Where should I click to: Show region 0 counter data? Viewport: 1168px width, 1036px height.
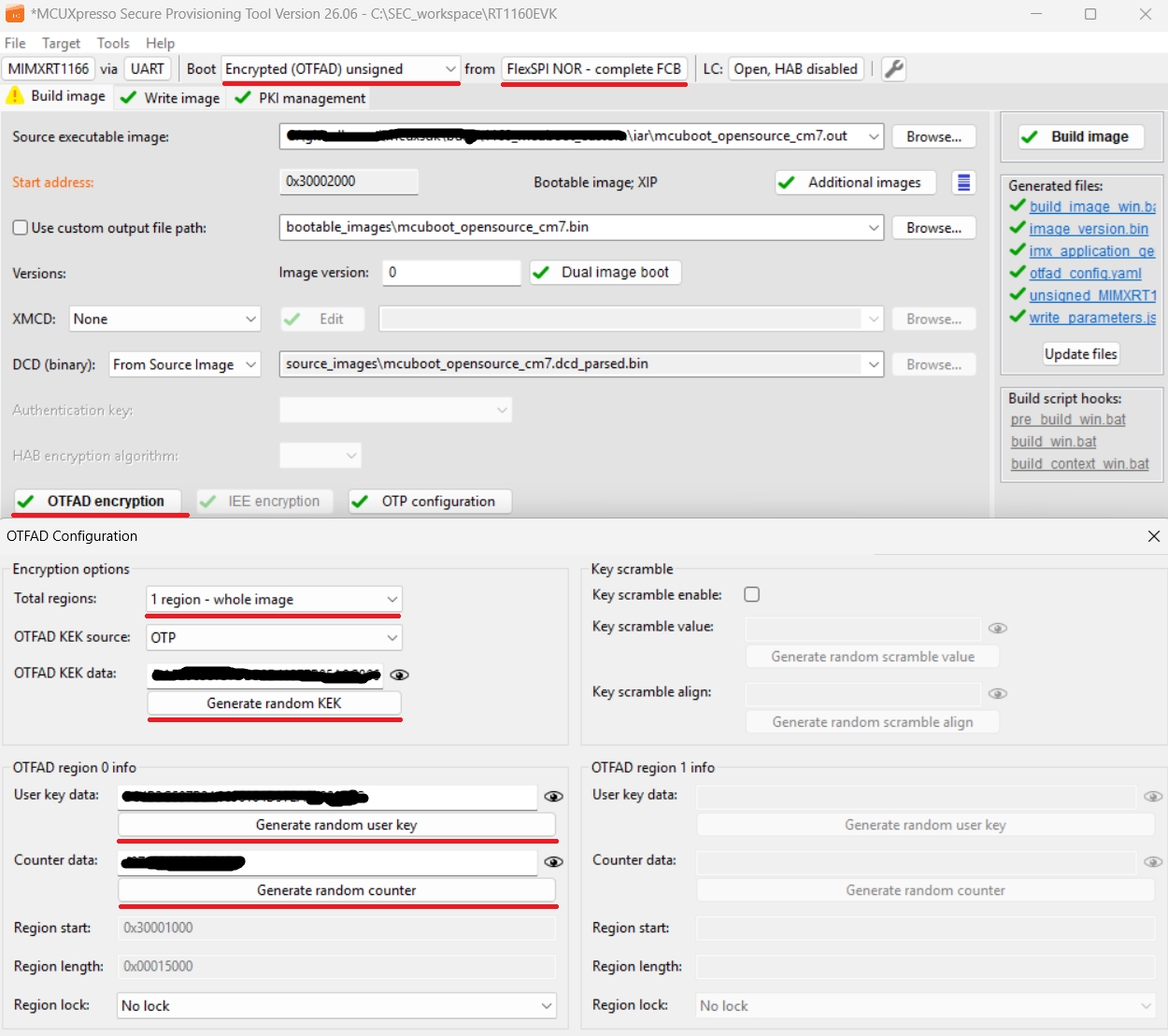click(553, 862)
